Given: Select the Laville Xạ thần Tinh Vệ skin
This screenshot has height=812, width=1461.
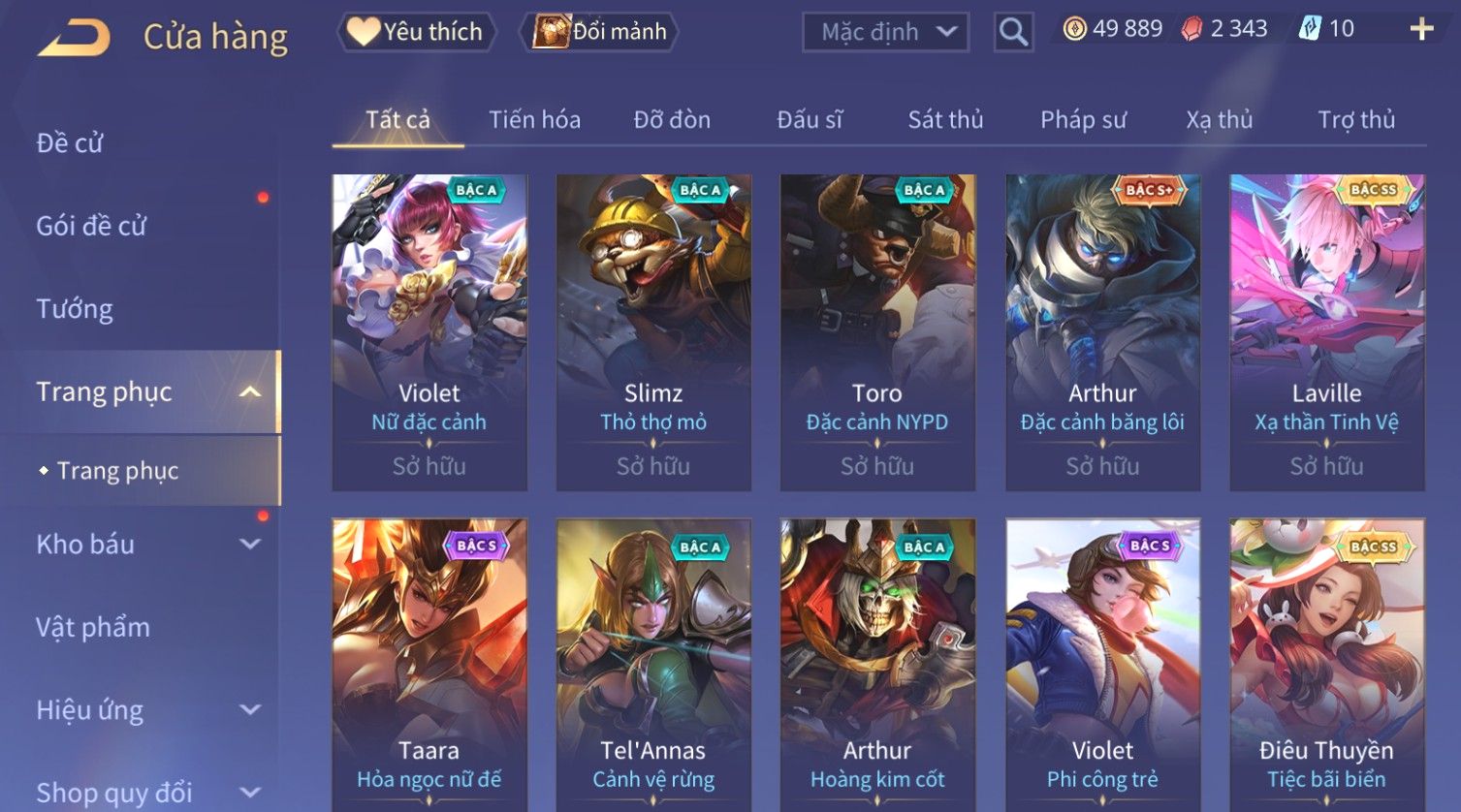Looking at the screenshot, I should (1326, 332).
